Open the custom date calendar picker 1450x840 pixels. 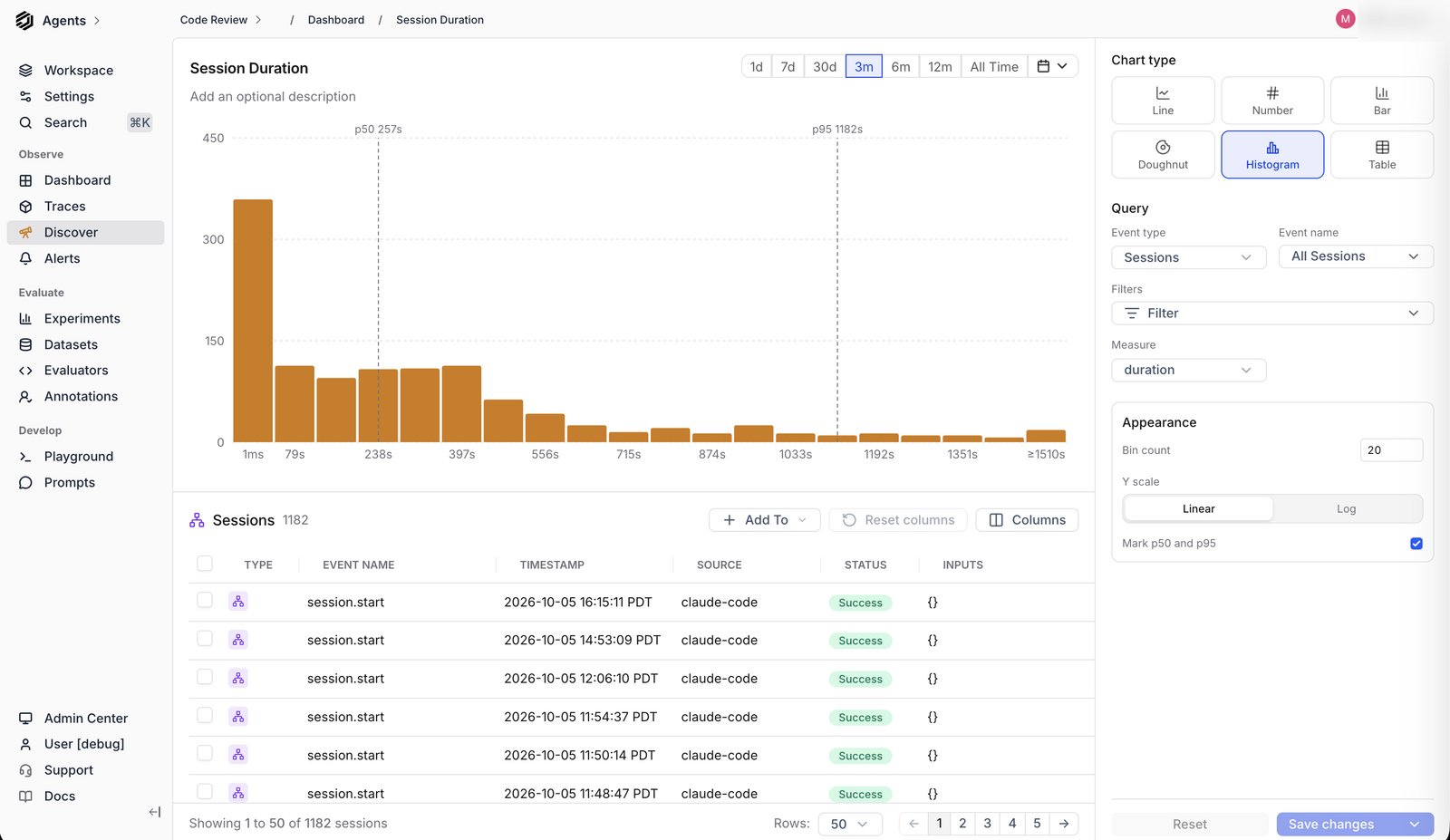(x=1053, y=66)
